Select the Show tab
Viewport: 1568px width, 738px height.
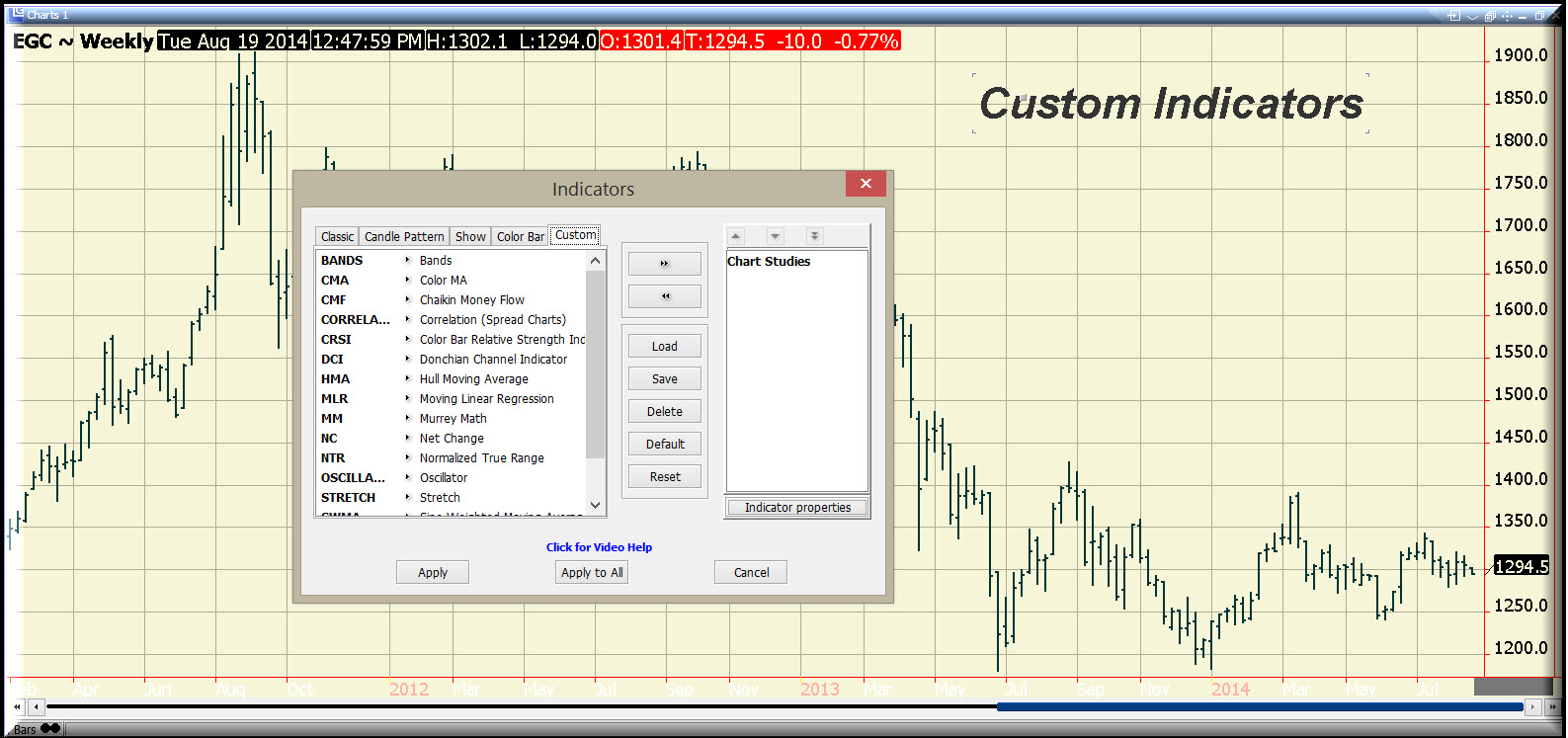[x=470, y=236]
